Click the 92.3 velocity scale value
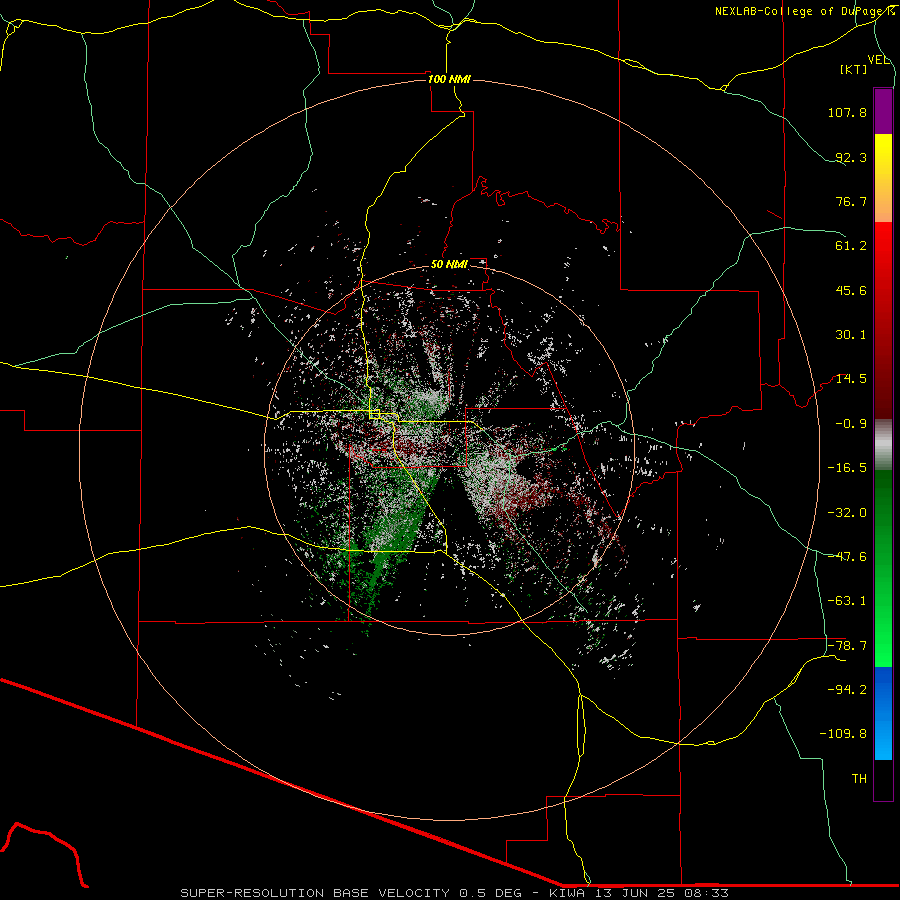This screenshot has width=900, height=900. (851, 157)
